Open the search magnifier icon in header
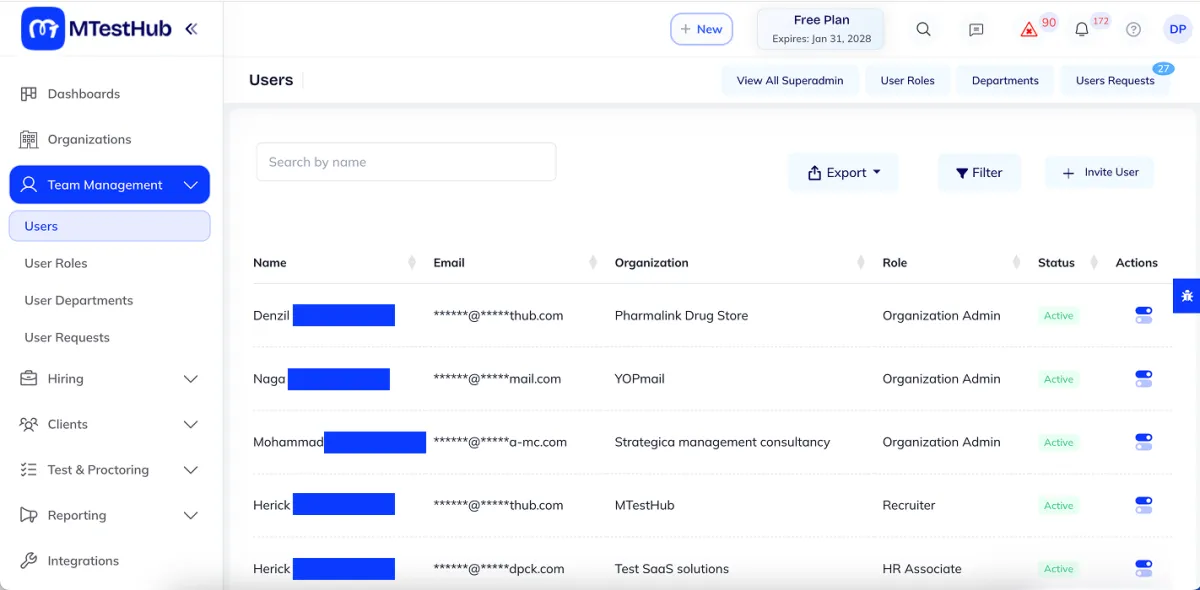The width and height of the screenshot is (1200, 590). [924, 29]
